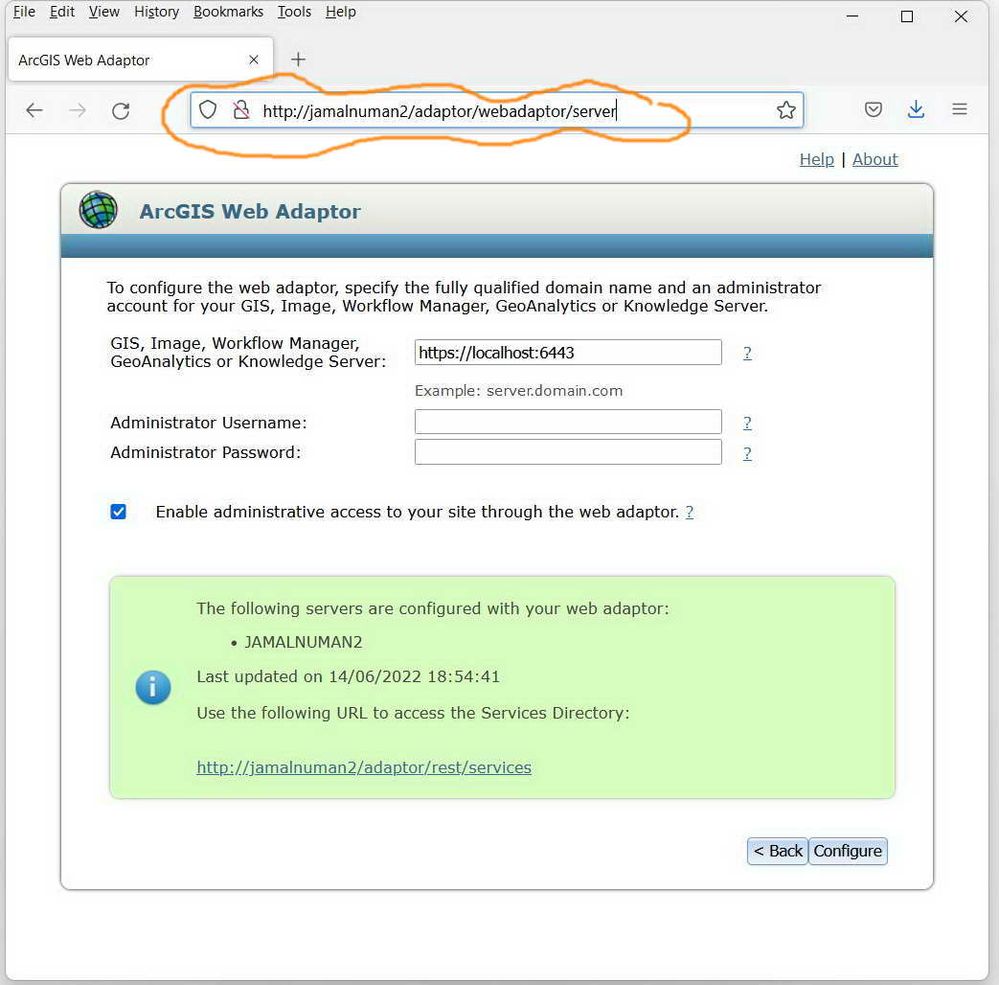The height and width of the screenshot is (985, 999).
Task: Click the insecure connection padlock icon
Action: [x=241, y=110]
